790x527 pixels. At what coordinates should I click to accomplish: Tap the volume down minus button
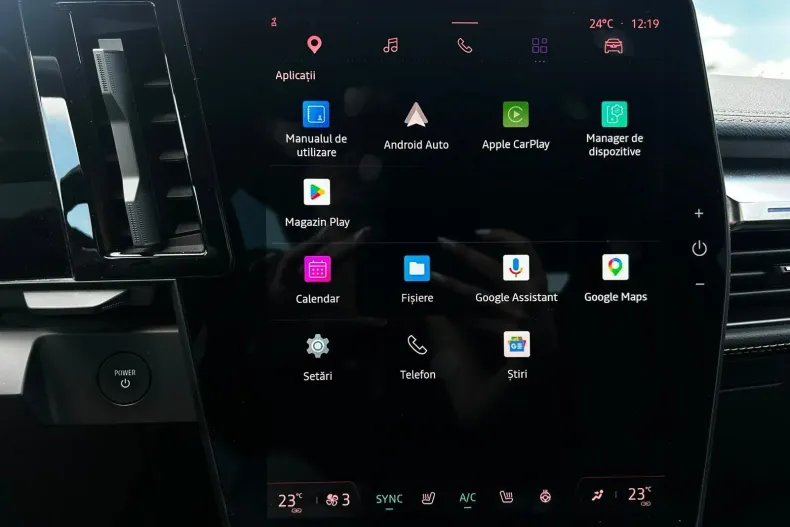coord(700,285)
